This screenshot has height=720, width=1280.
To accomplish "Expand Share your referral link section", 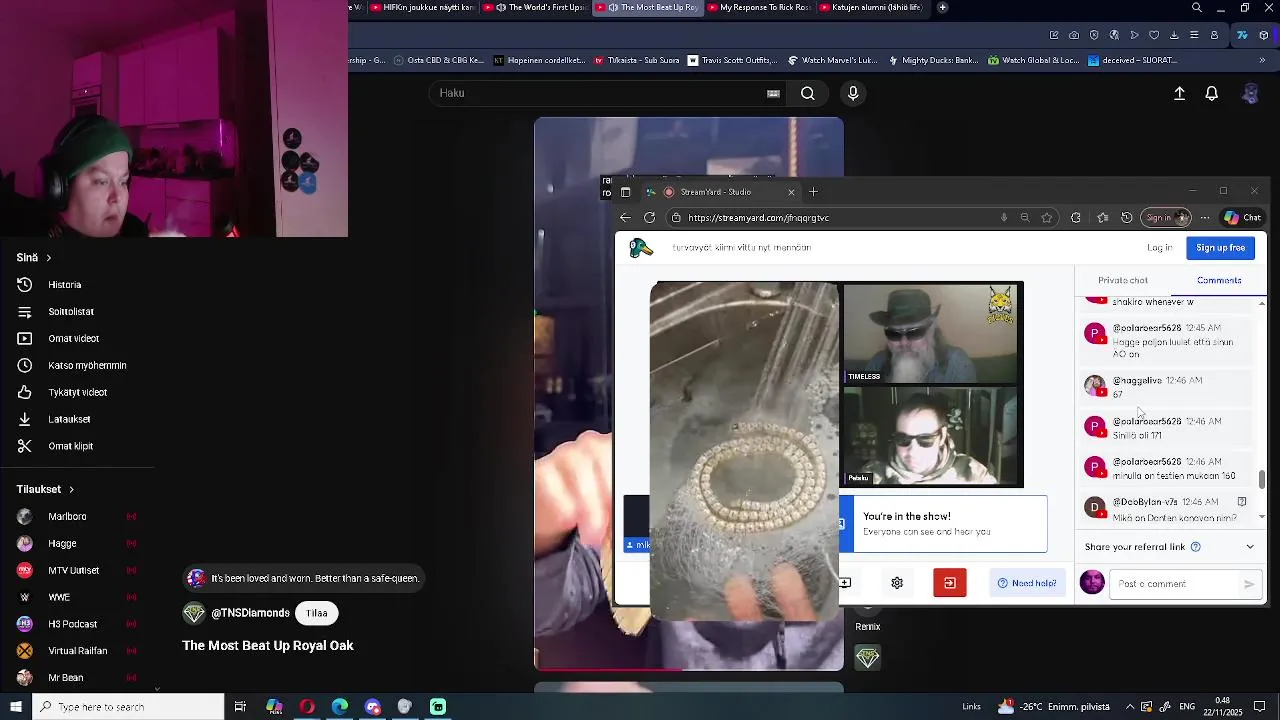I will (x=1249, y=547).
